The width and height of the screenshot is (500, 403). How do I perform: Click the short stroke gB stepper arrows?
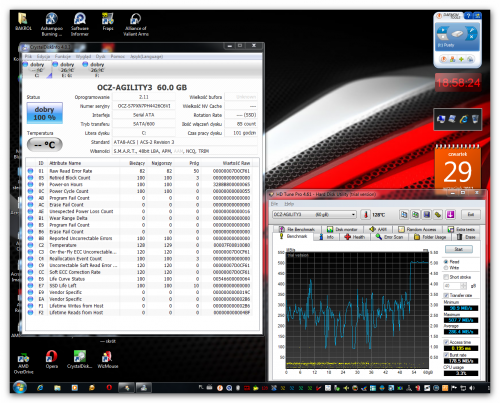pos(464,286)
